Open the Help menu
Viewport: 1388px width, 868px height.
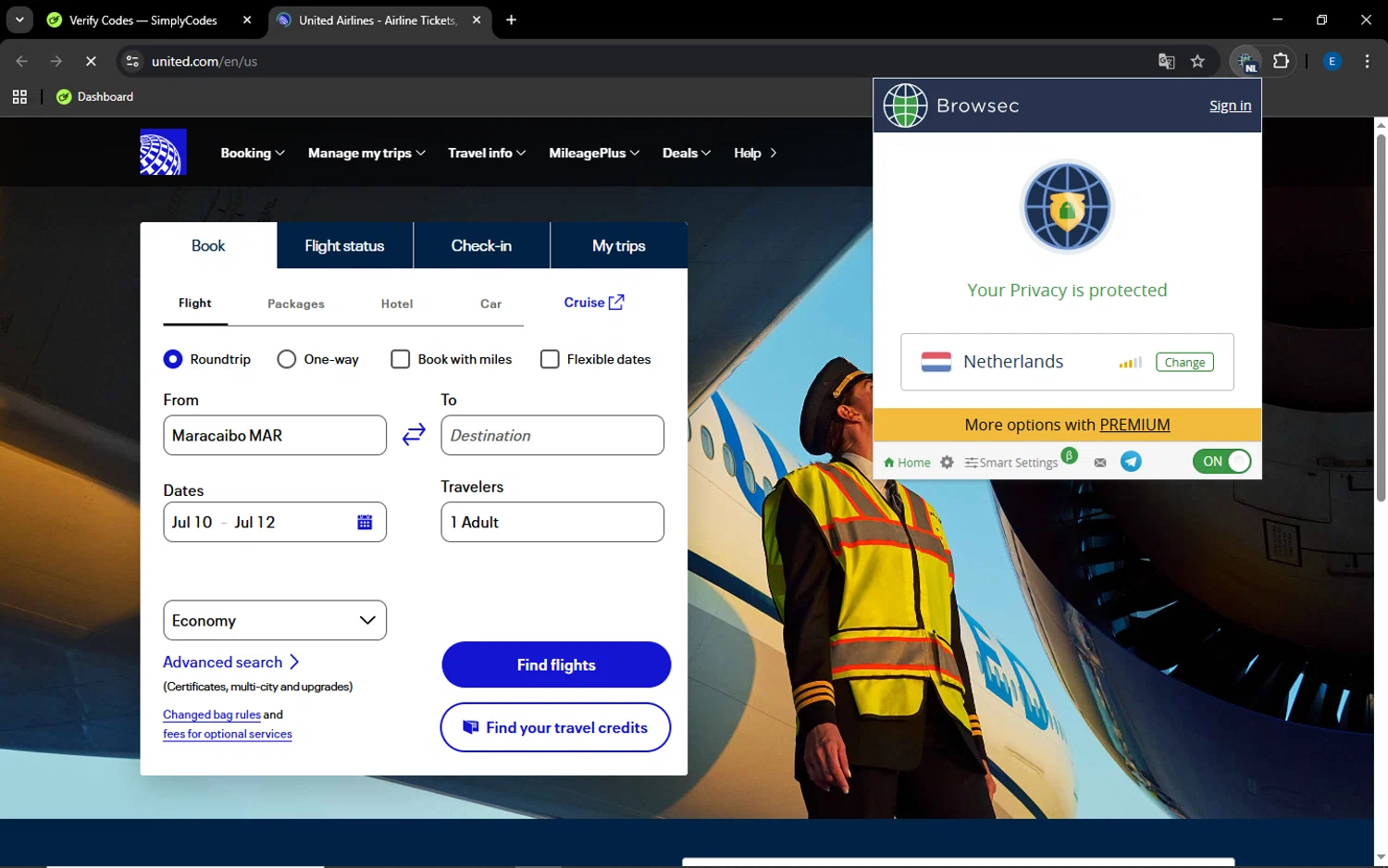coord(755,153)
